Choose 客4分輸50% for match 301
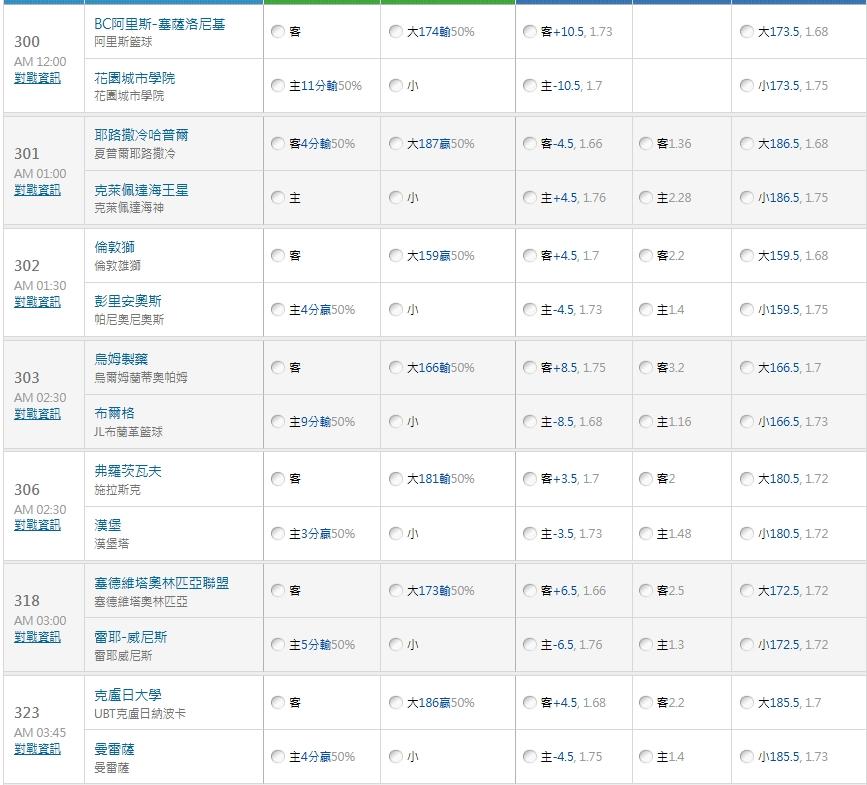867x785 pixels. [278, 144]
